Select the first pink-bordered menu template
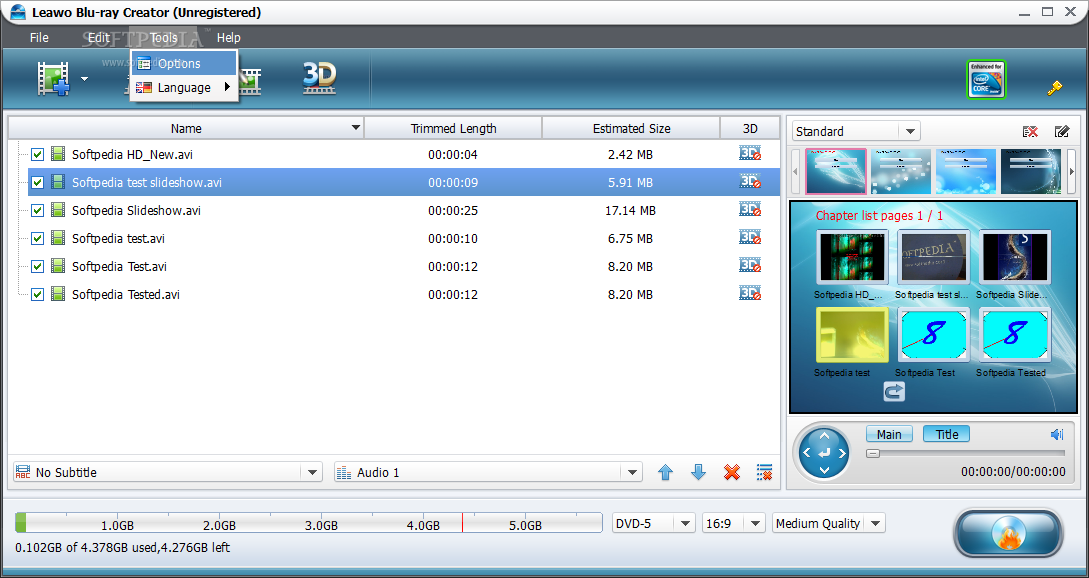Image resolution: width=1089 pixels, height=578 pixels. click(x=836, y=171)
